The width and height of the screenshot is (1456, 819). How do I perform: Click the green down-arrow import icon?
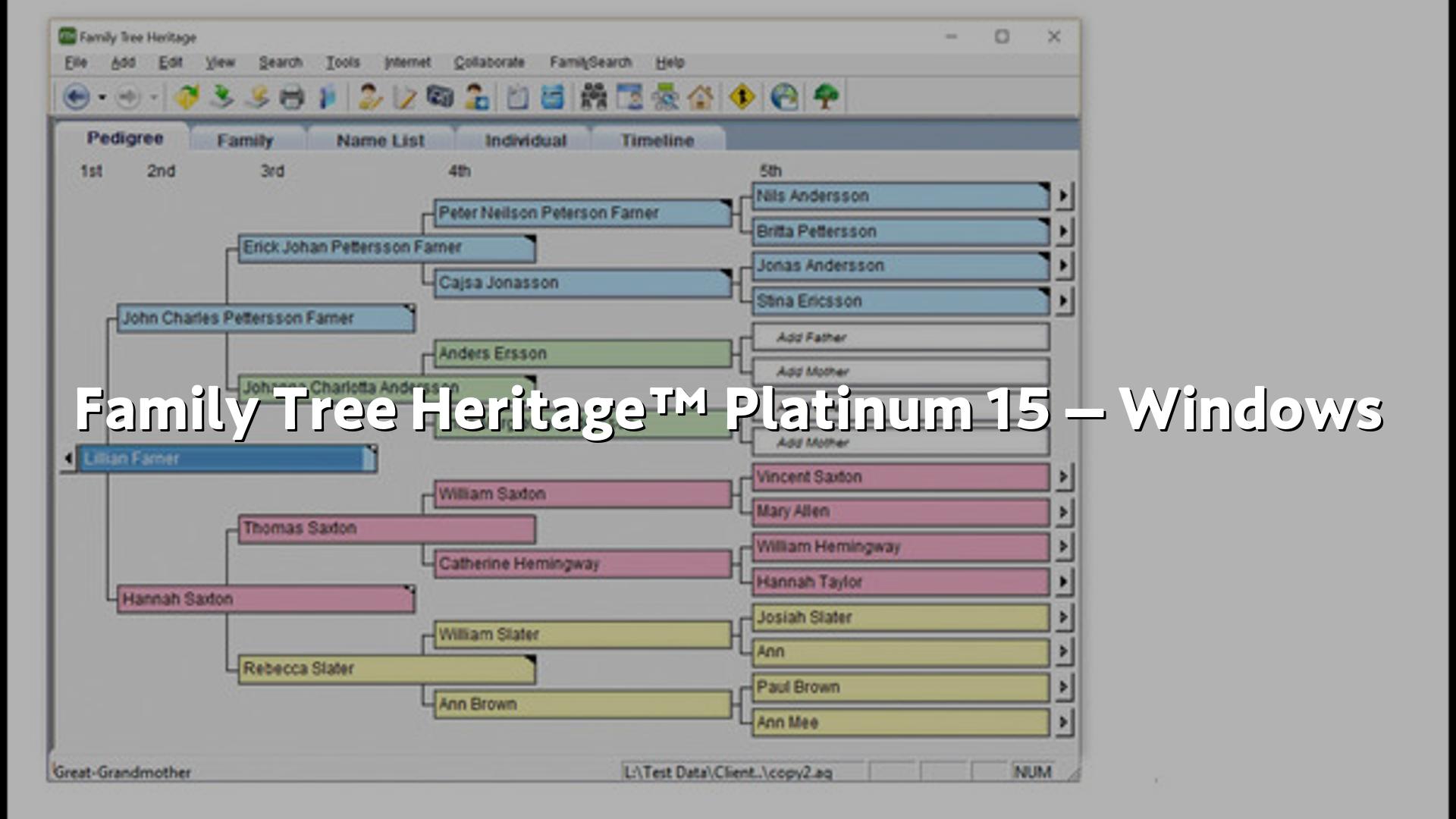(221, 97)
